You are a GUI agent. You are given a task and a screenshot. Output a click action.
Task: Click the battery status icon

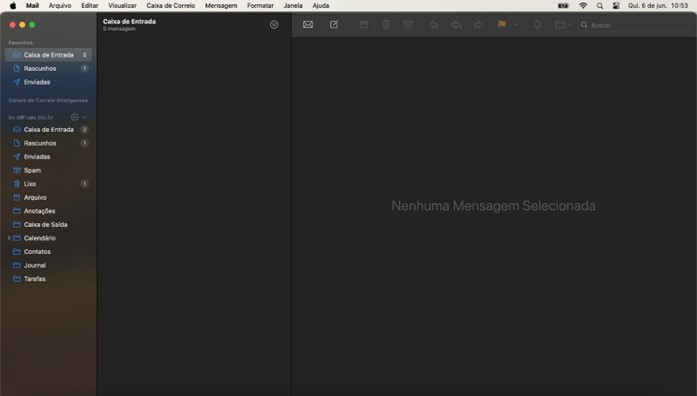pos(564,6)
